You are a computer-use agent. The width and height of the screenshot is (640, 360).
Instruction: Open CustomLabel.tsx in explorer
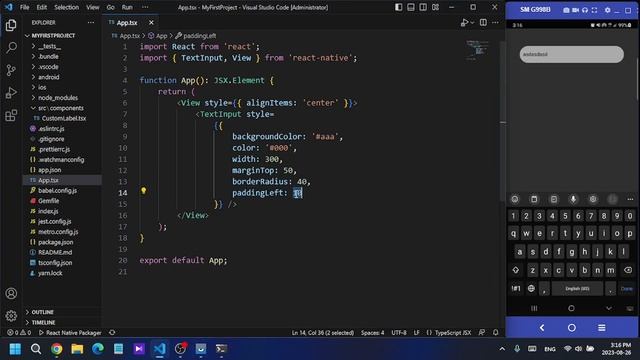click(x=64, y=118)
